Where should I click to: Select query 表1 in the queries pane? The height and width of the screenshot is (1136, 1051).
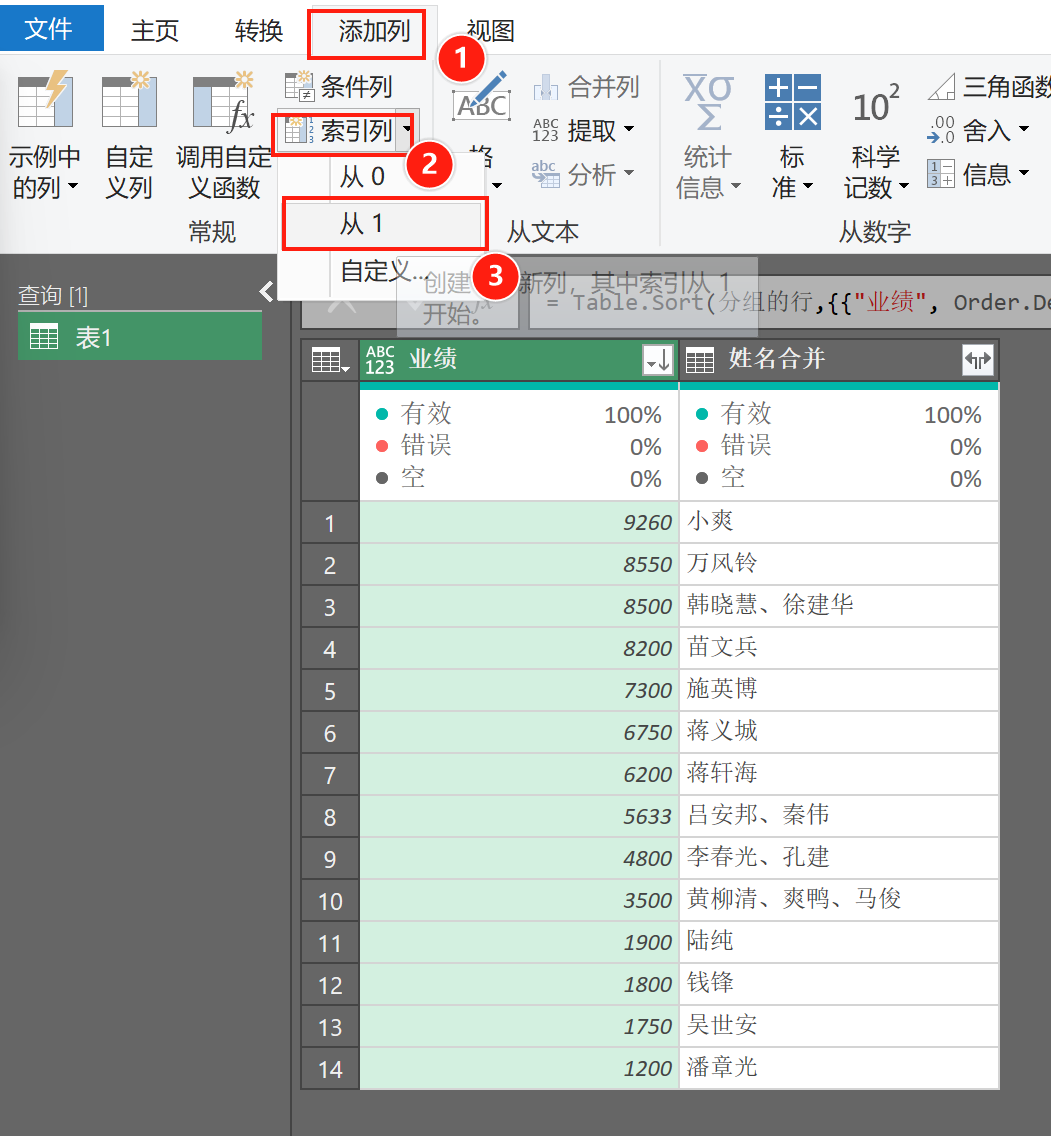[x=140, y=337]
